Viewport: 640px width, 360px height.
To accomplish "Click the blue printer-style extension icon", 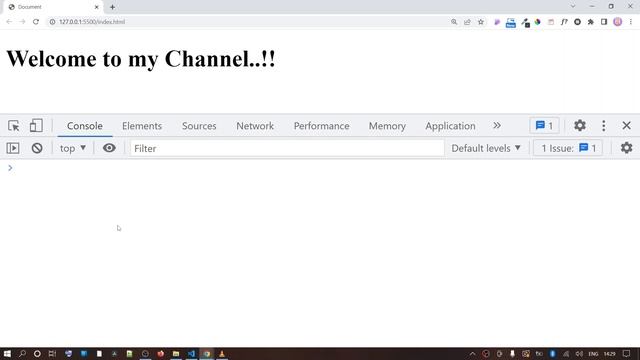I will pos(511,22).
